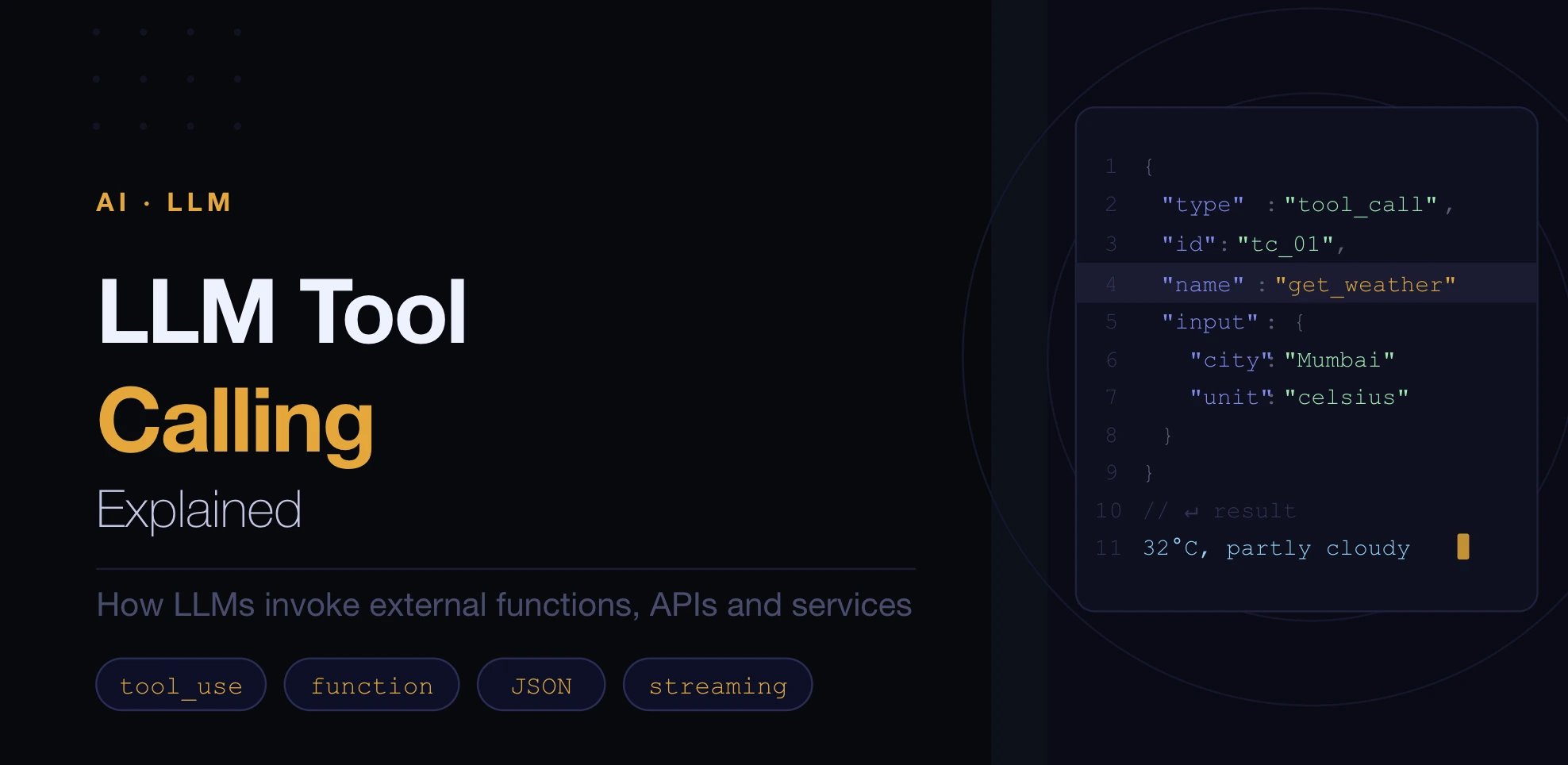This screenshot has height=765, width=1568.
Task: Click line number 5 in the gutter
Action: 1111,321
